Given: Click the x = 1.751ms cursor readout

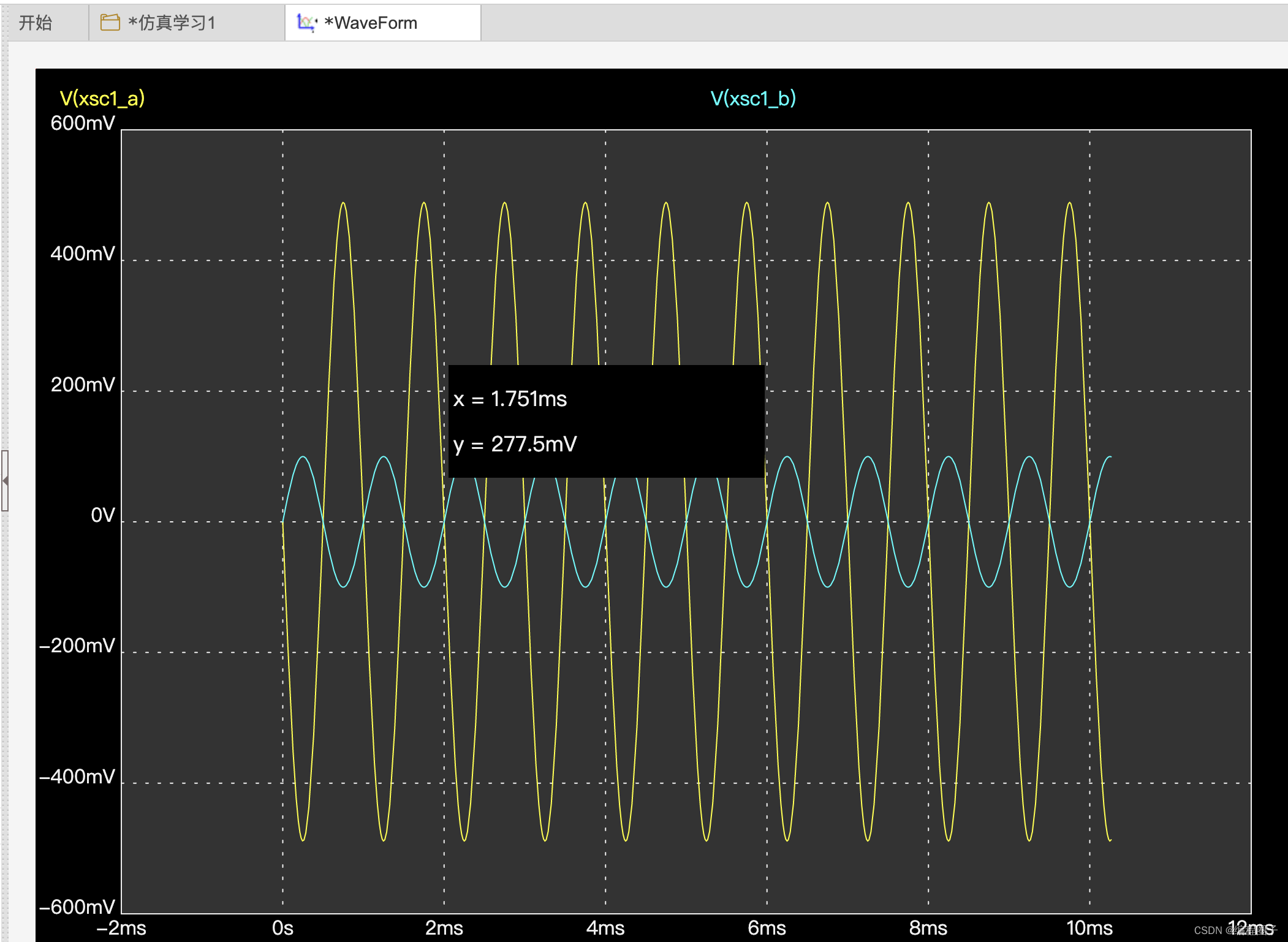Looking at the screenshot, I should click(510, 399).
